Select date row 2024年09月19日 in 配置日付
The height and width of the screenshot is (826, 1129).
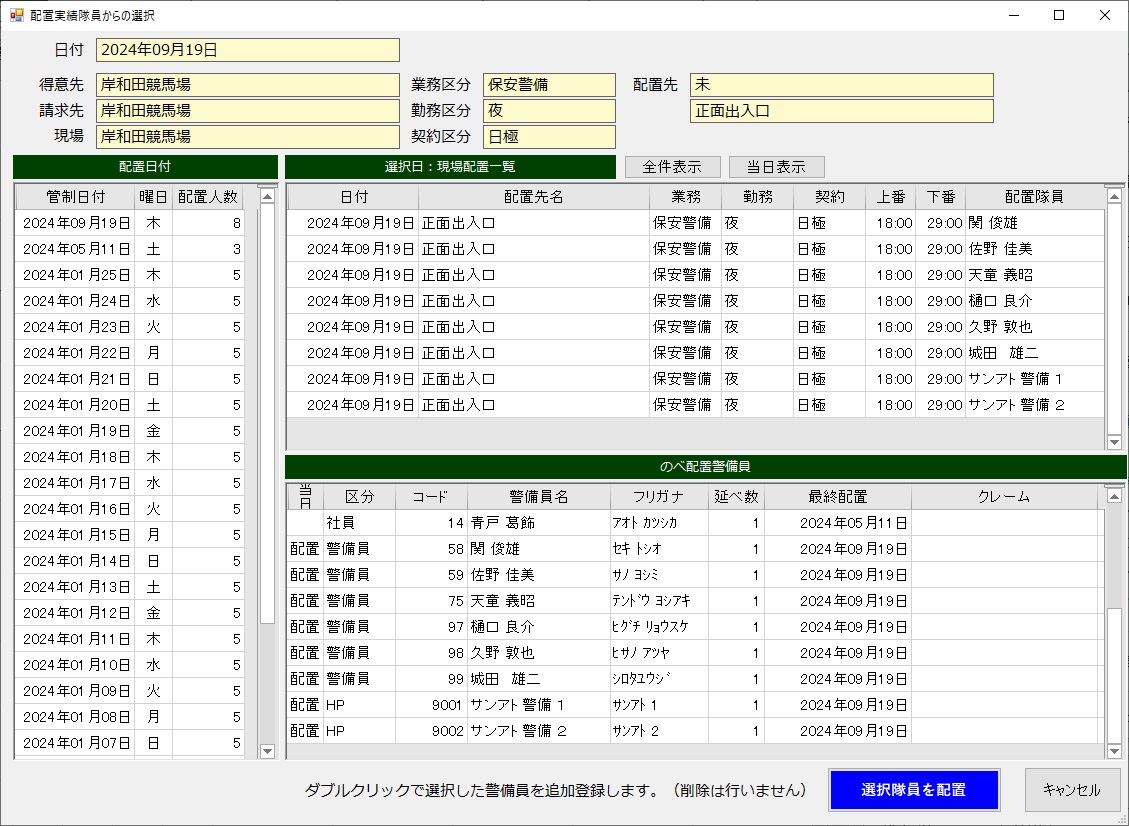click(130, 223)
